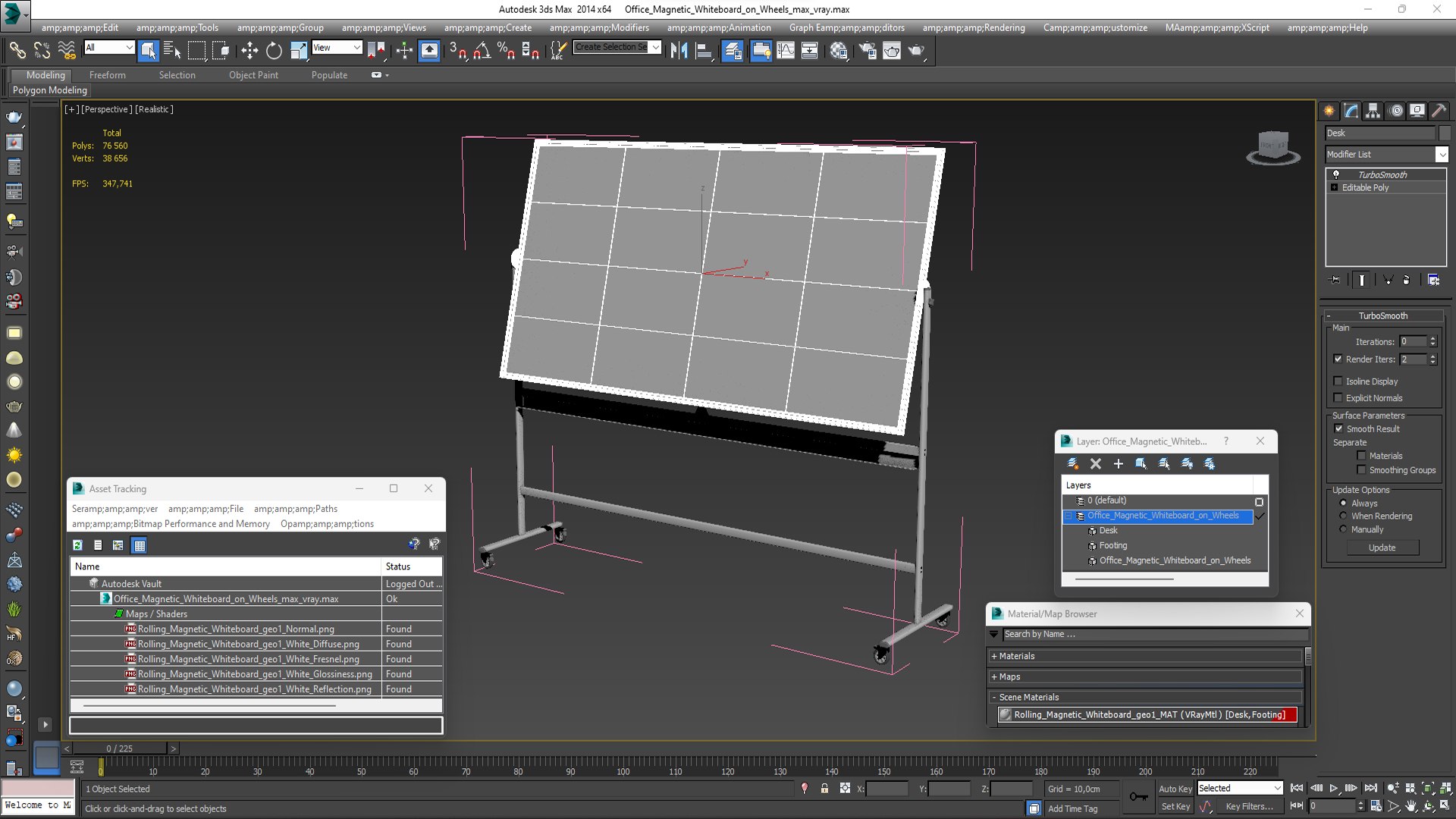Click the Mirror tool icon

pos(679,51)
